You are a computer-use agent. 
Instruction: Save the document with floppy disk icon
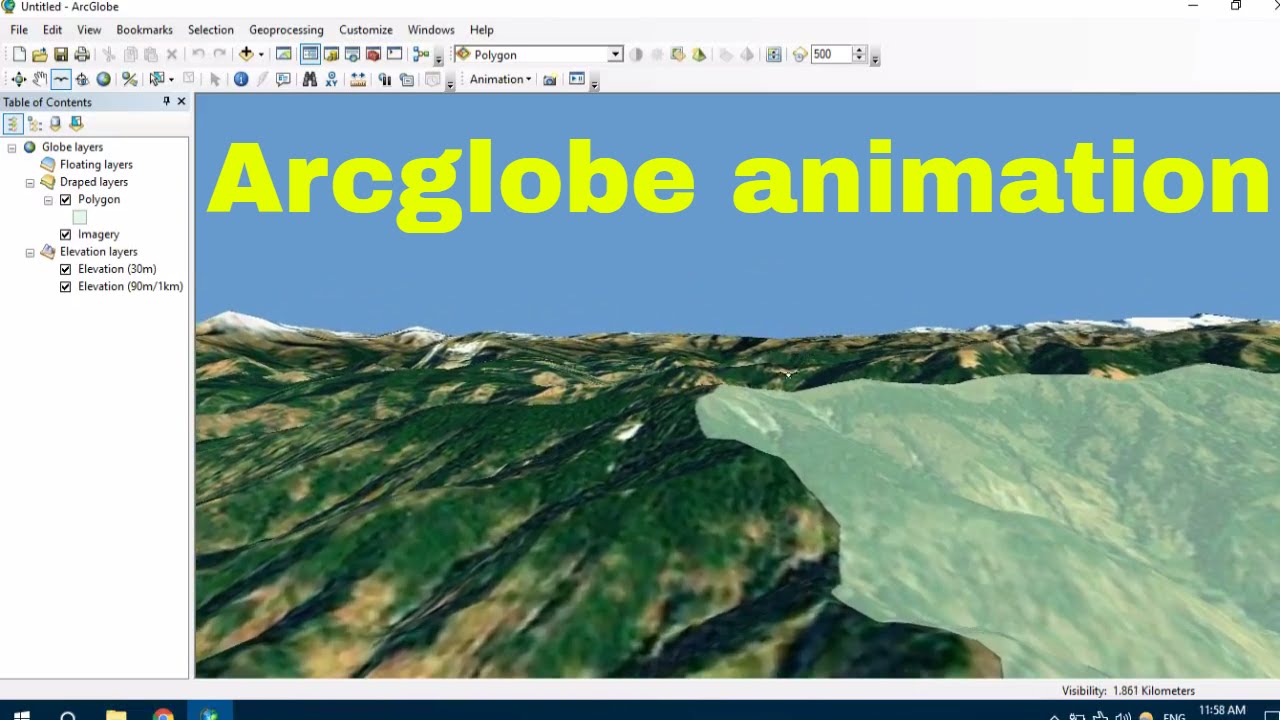tap(61, 54)
